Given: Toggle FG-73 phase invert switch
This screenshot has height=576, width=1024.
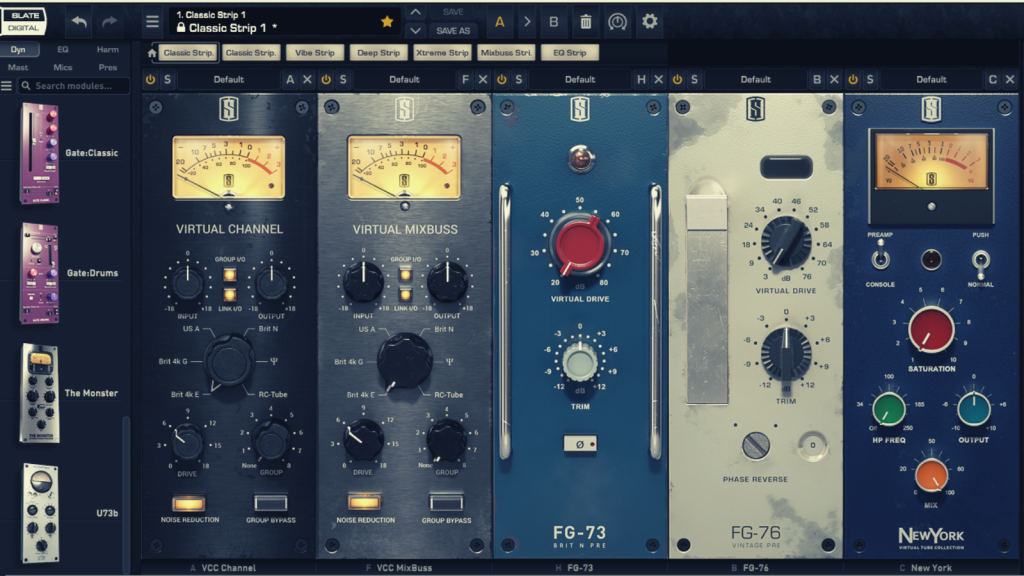Looking at the screenshot, I should coord(579,444).
